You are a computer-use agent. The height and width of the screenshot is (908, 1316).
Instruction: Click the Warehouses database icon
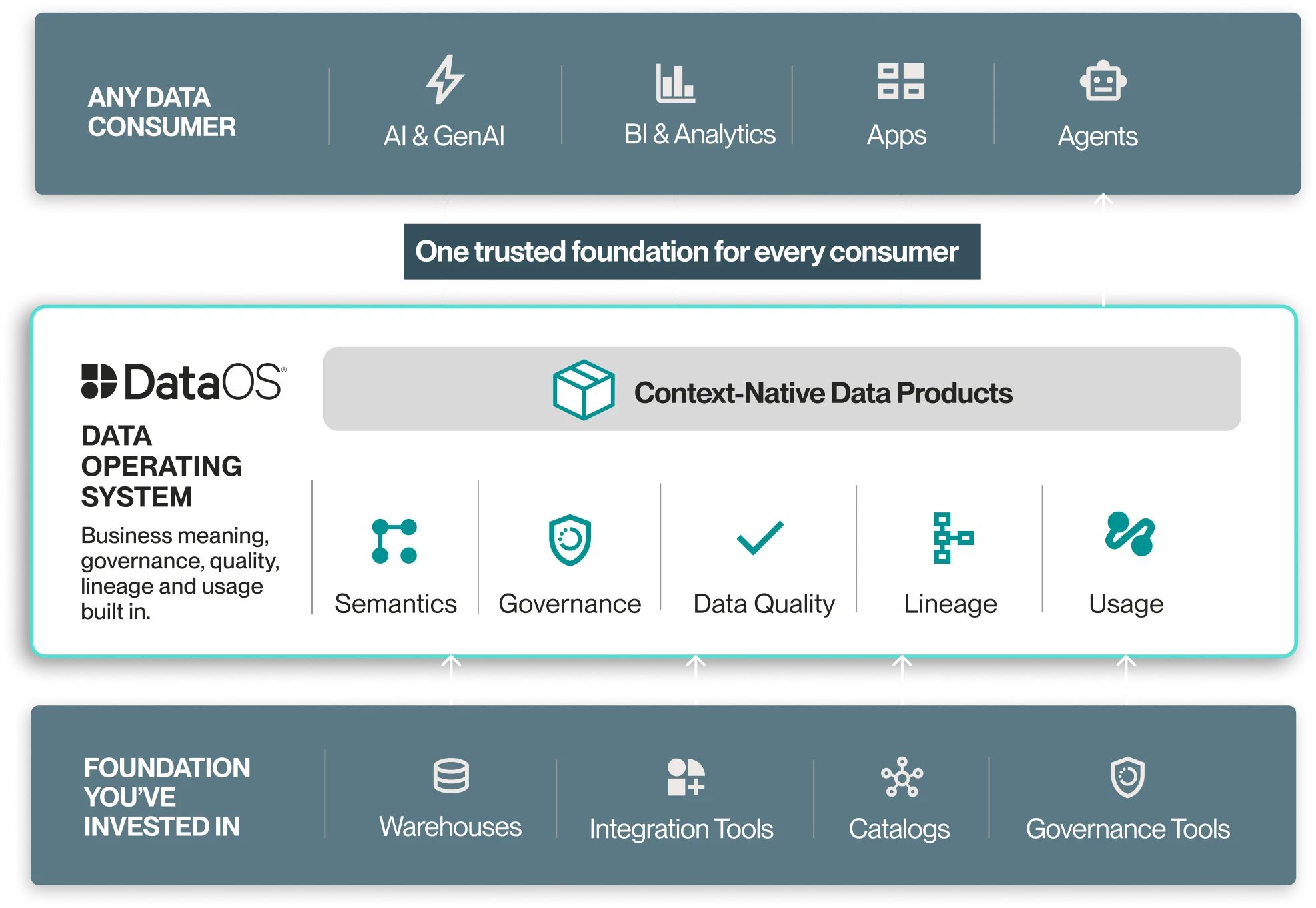(x=451, y=776)
